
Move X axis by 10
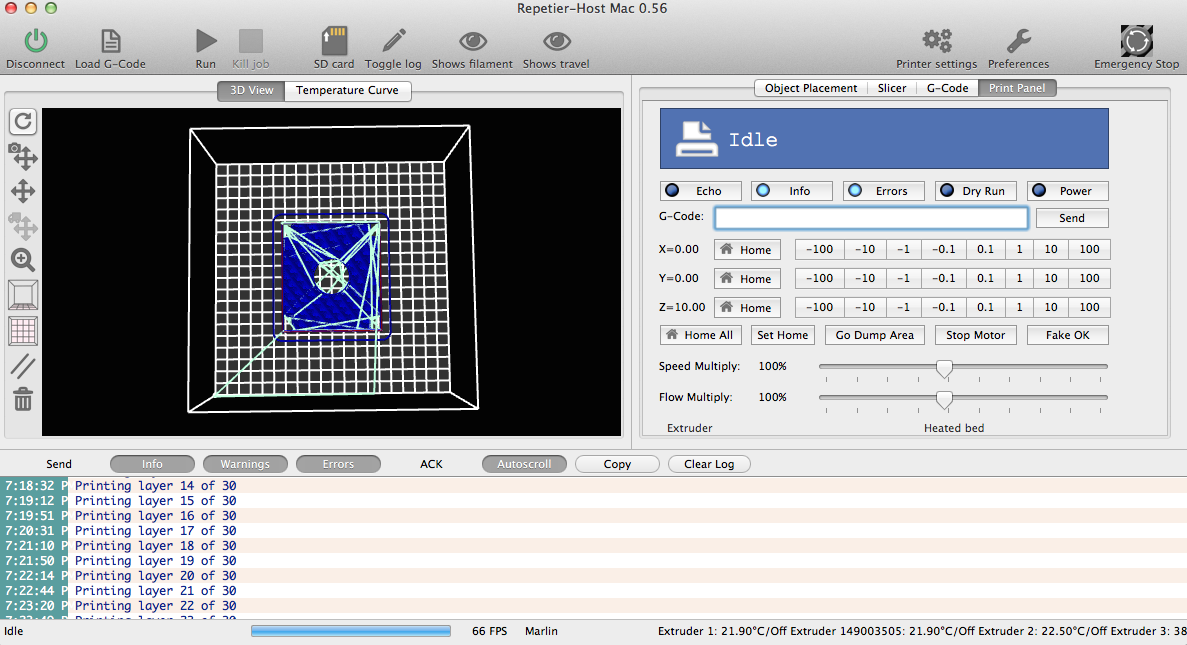point(1051,249)
